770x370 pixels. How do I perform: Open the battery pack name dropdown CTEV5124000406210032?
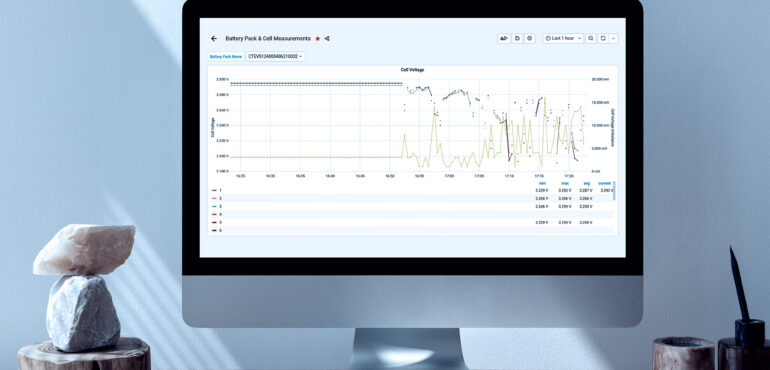click(275, 57)
